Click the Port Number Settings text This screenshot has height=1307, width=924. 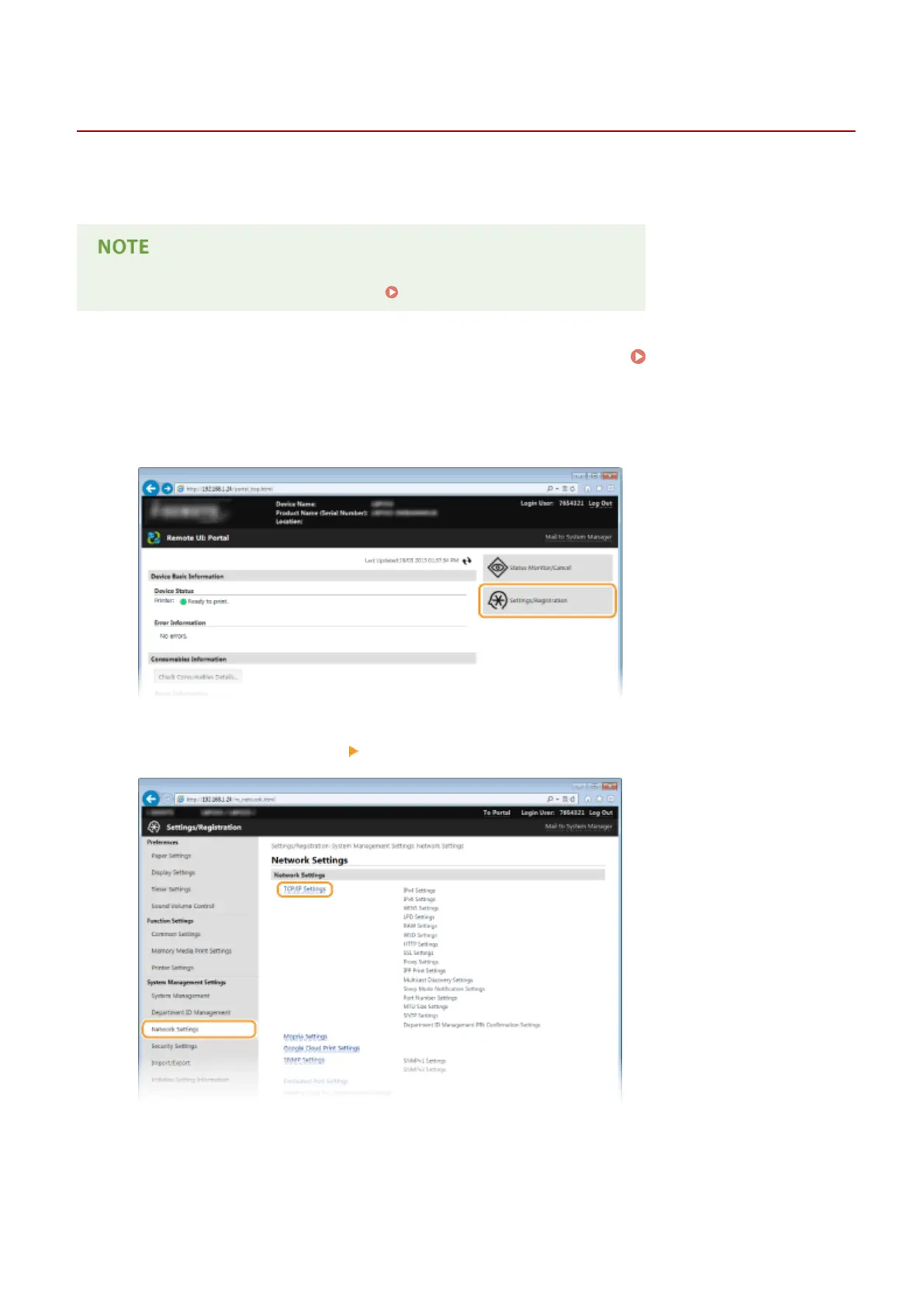point(430,998)
